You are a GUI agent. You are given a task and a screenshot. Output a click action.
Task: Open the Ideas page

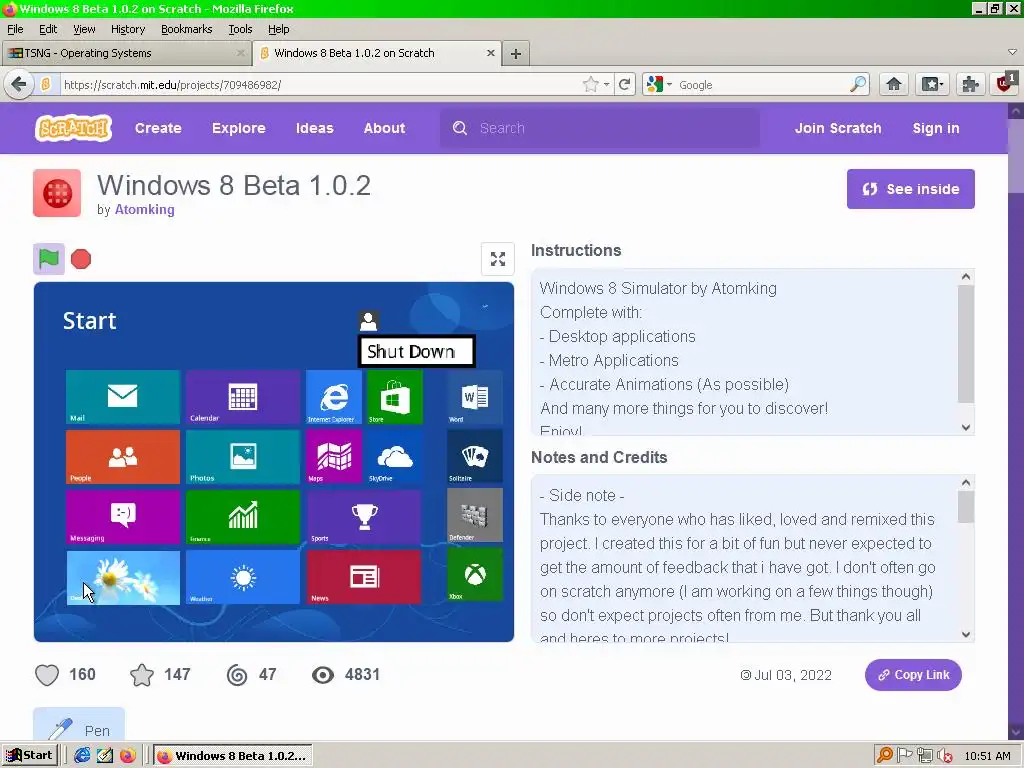(x=315, y=128)
